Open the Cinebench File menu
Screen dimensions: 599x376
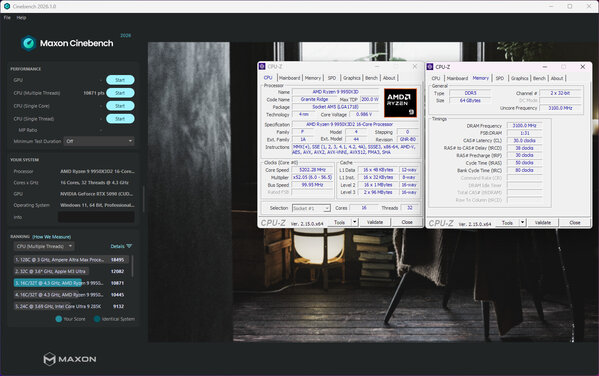[x=7, y=18]
